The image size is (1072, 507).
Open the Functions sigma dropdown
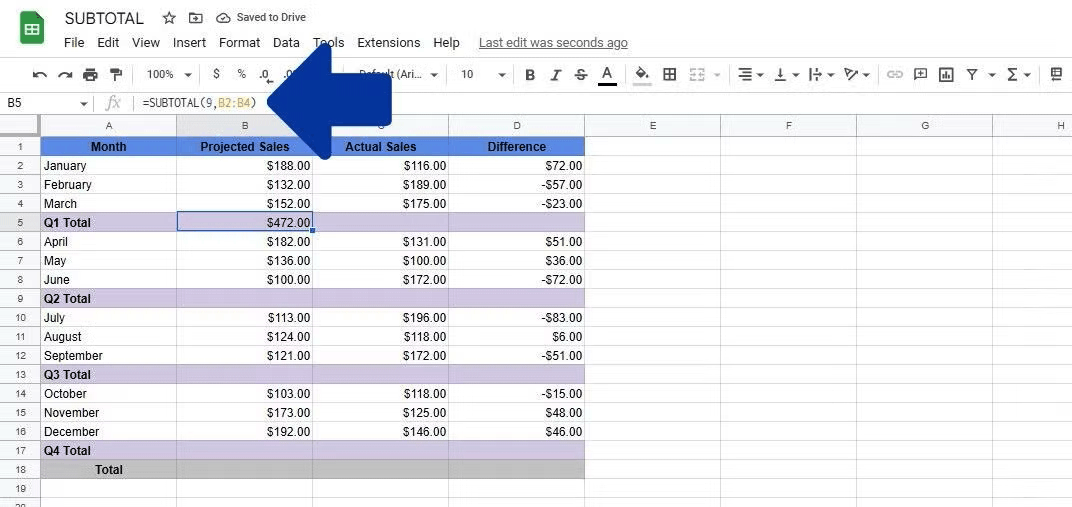point(1019,74)
